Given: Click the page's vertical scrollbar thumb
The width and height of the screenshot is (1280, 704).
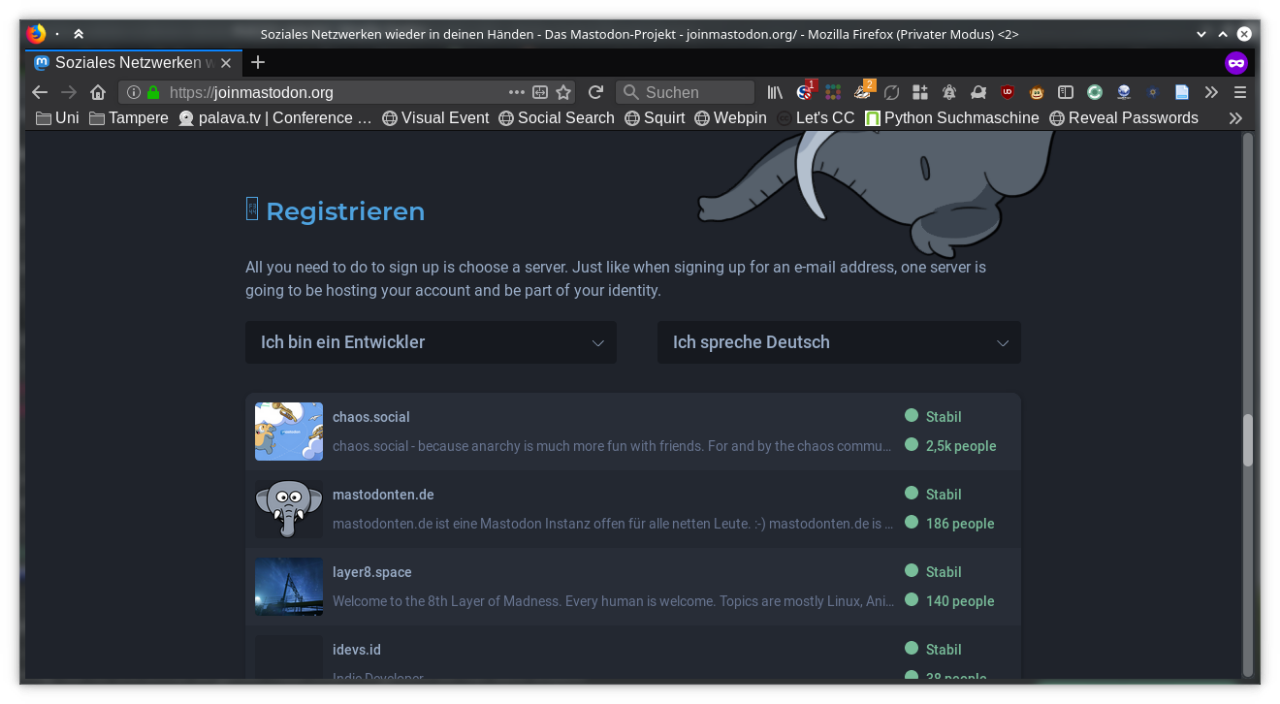Looking at the screenshot, I should pyautogui.click(x=1247, y=440).
